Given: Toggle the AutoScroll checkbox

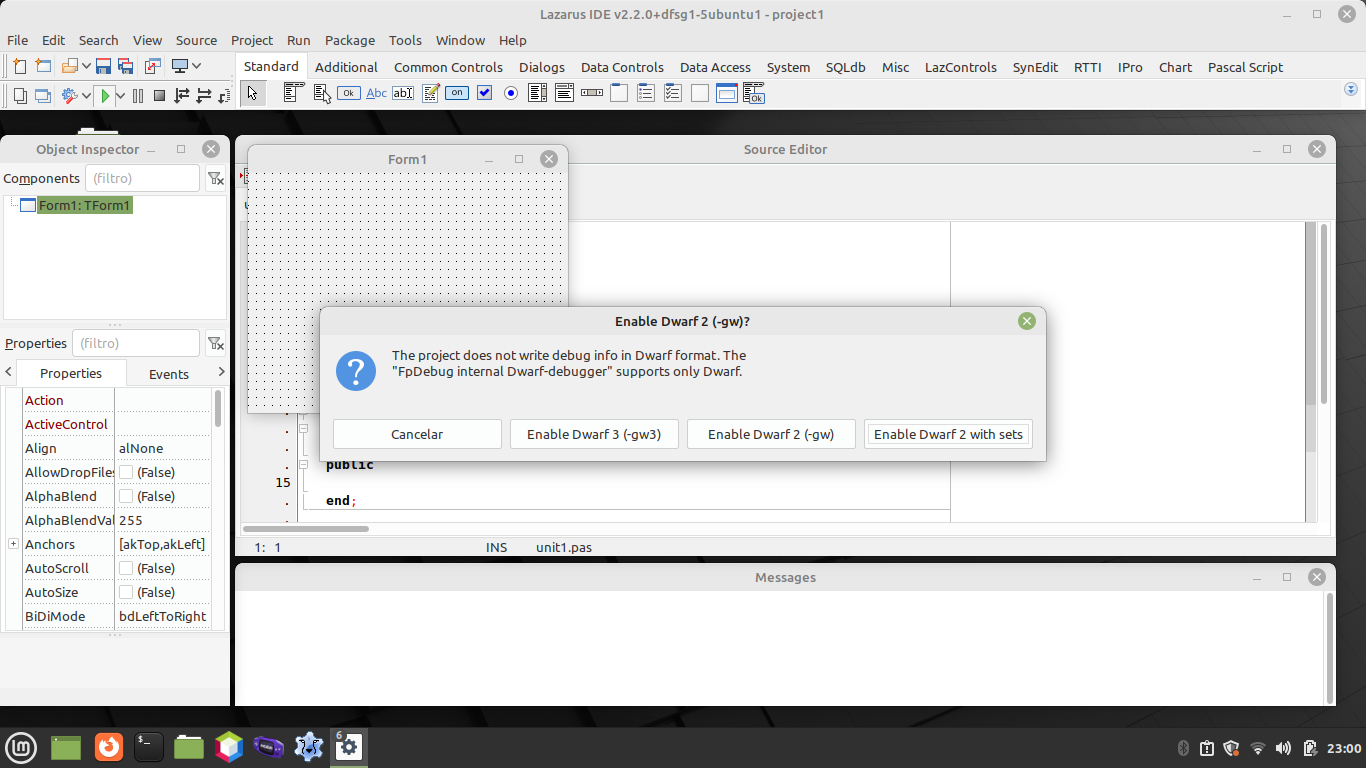Looking at the screenshot, I should [126, 568].
